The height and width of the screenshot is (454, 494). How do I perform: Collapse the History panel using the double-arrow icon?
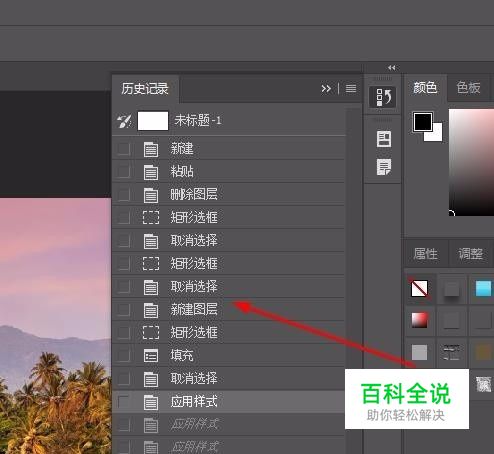326,88
